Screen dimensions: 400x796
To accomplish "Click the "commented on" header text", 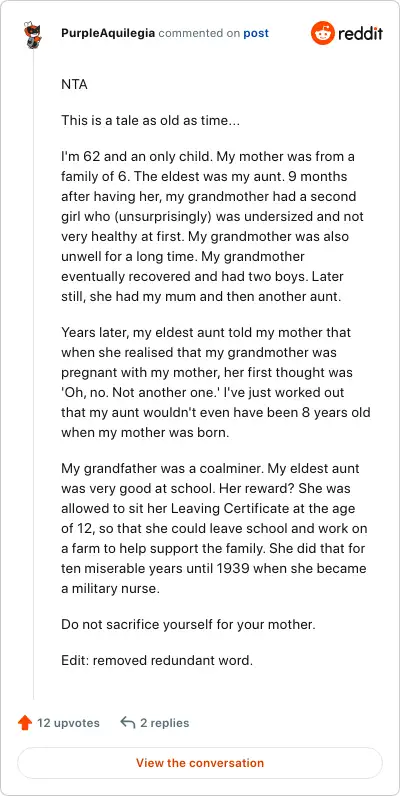I will (x=199, y=34).
